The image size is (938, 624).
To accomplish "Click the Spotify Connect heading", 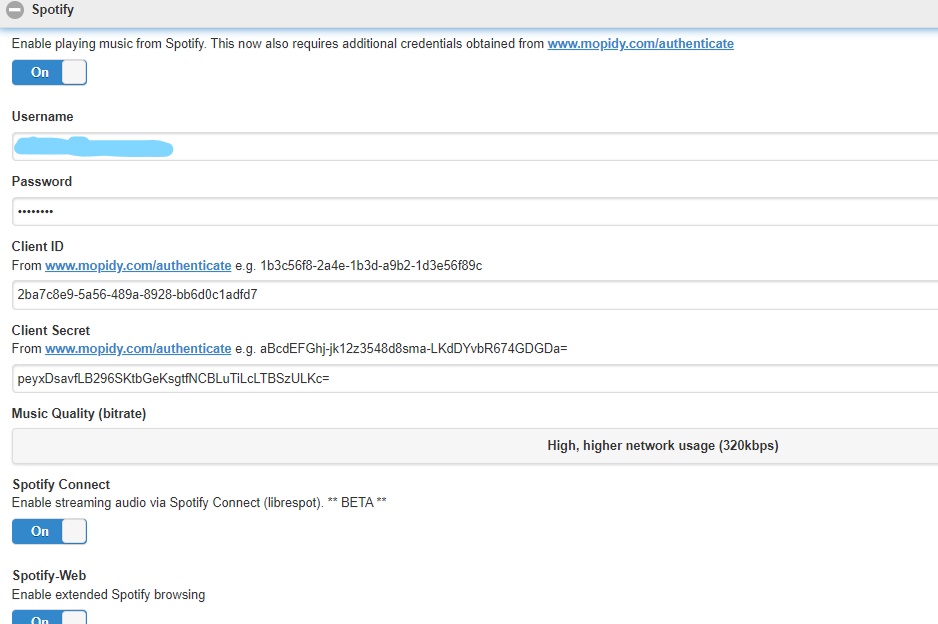I will tap(61, 485).
